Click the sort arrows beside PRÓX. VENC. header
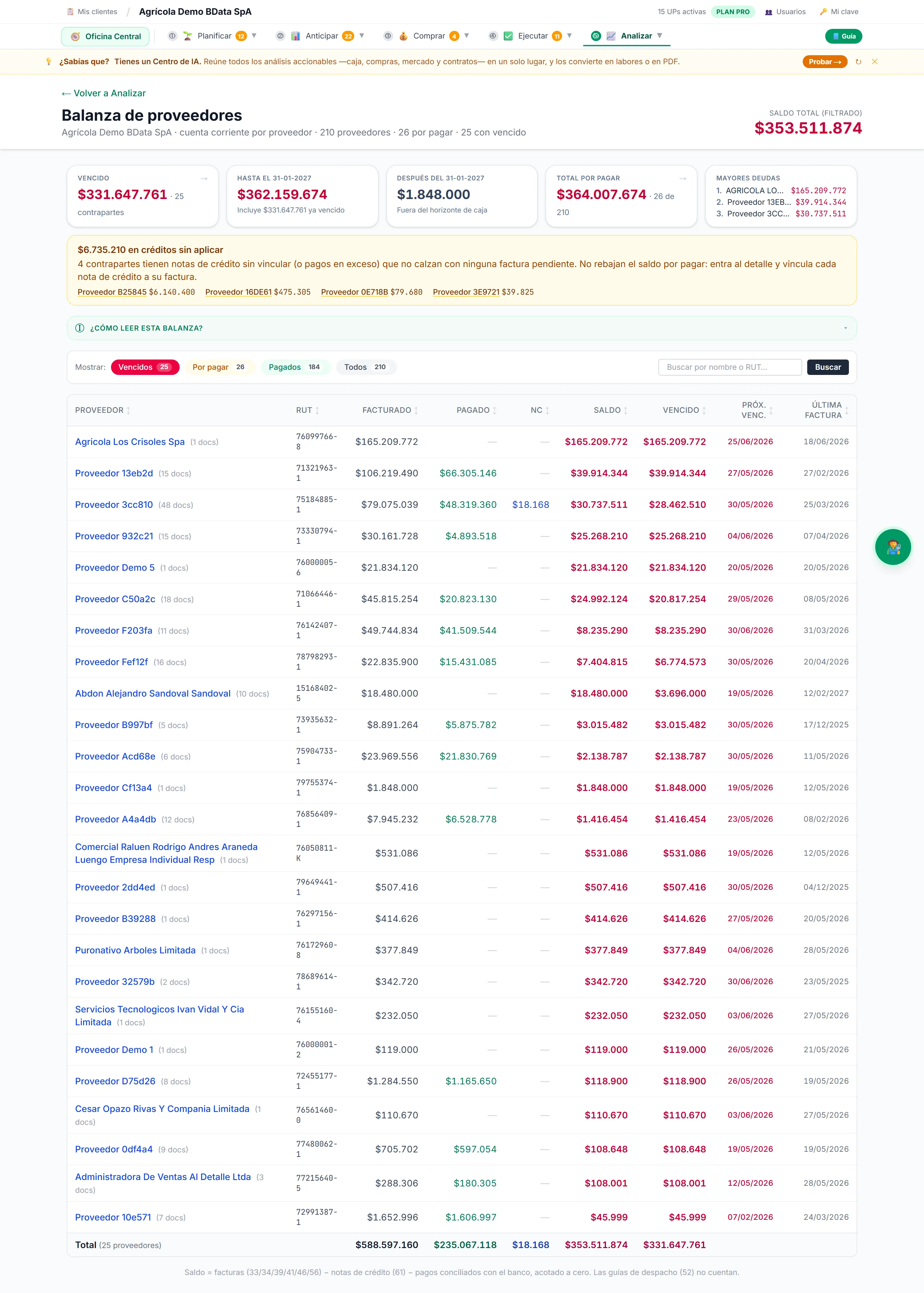Image resolution: width=924 pixels, height=1293 pixels. (771, 410)
